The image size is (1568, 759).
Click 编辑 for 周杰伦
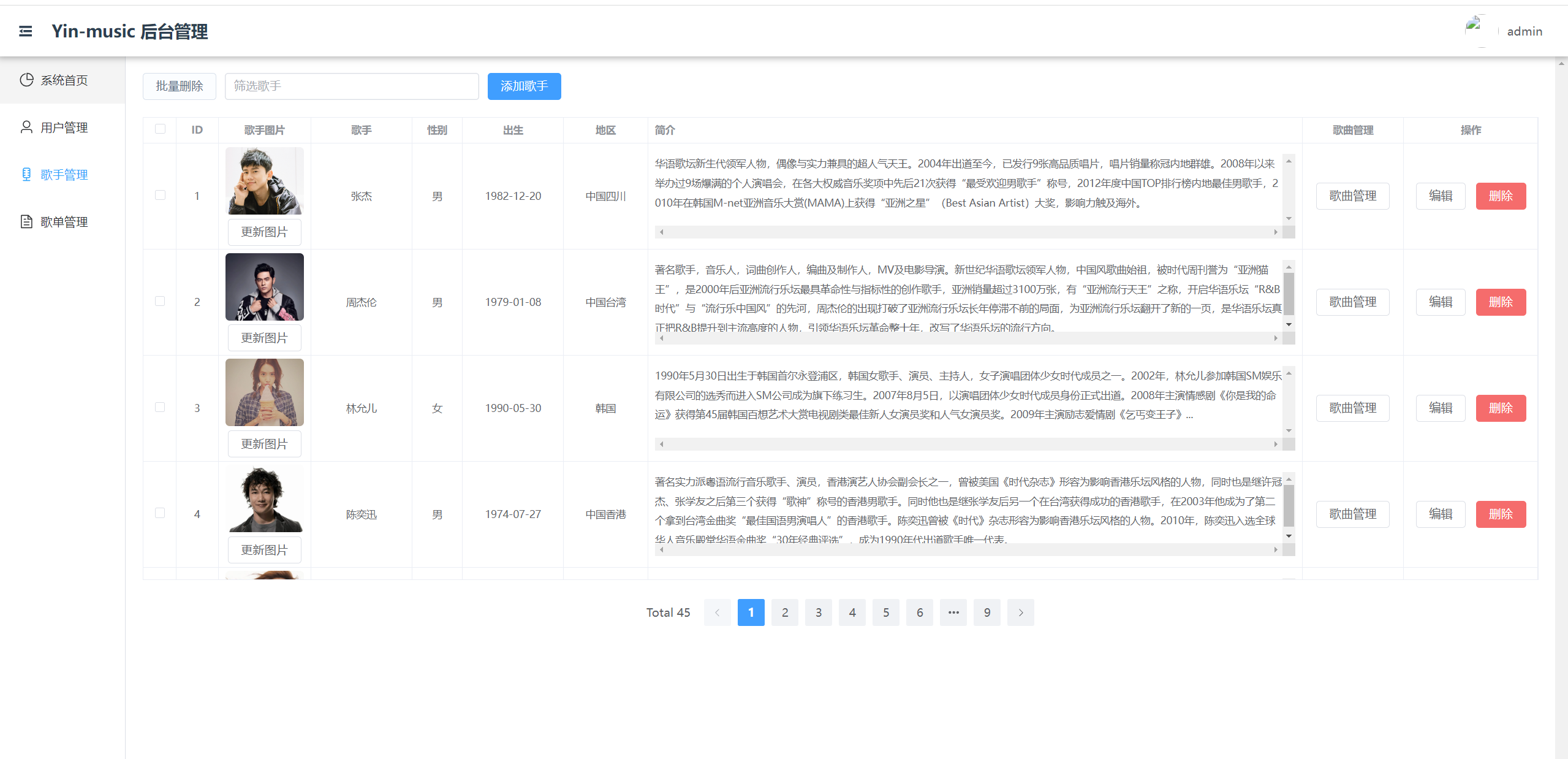pyautogui.click(x=1441, y=302)
